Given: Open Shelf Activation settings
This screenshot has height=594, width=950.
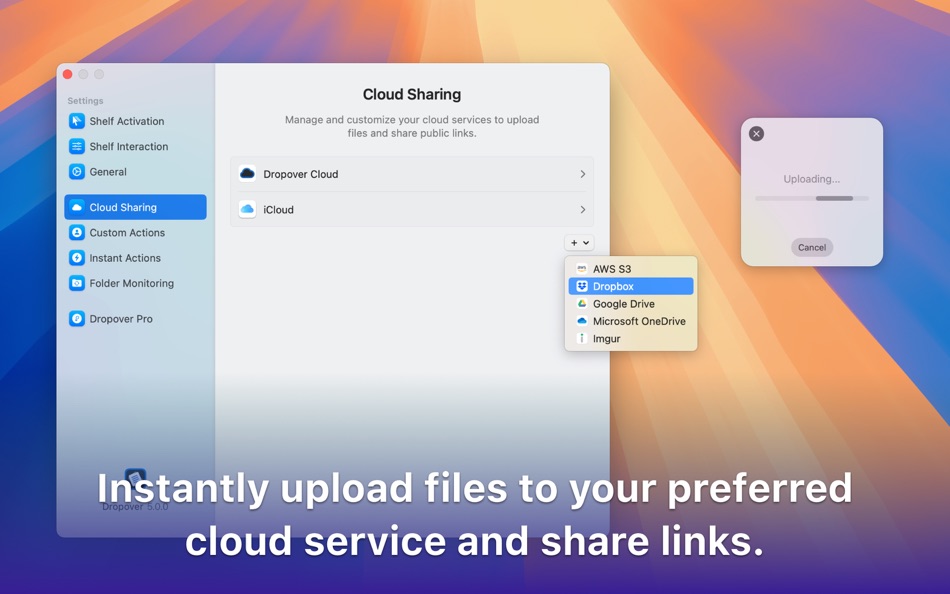Looking at the screenshot, I should pyautogui.click(x=135, y=121).
